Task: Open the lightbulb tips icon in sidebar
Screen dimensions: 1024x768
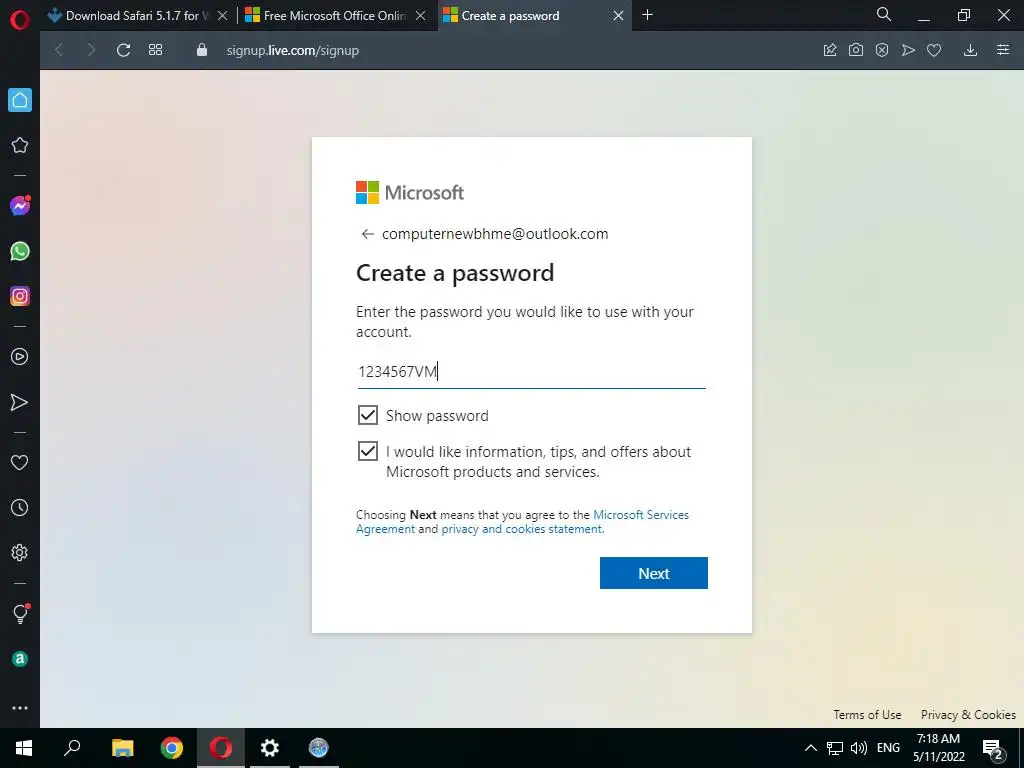Action: (x=20, y=614)
